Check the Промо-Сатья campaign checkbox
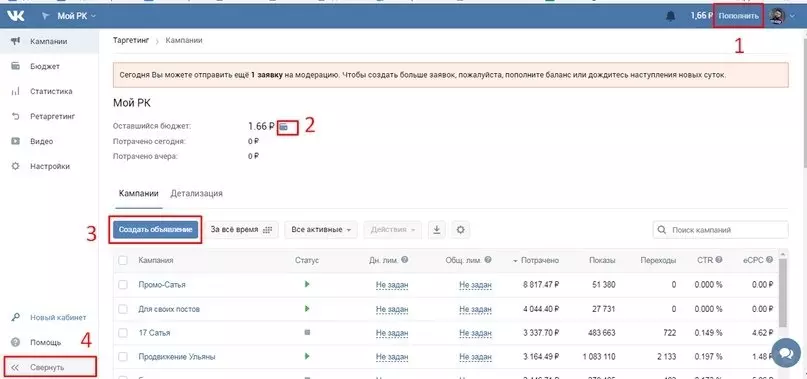 (x=122, y=285)
